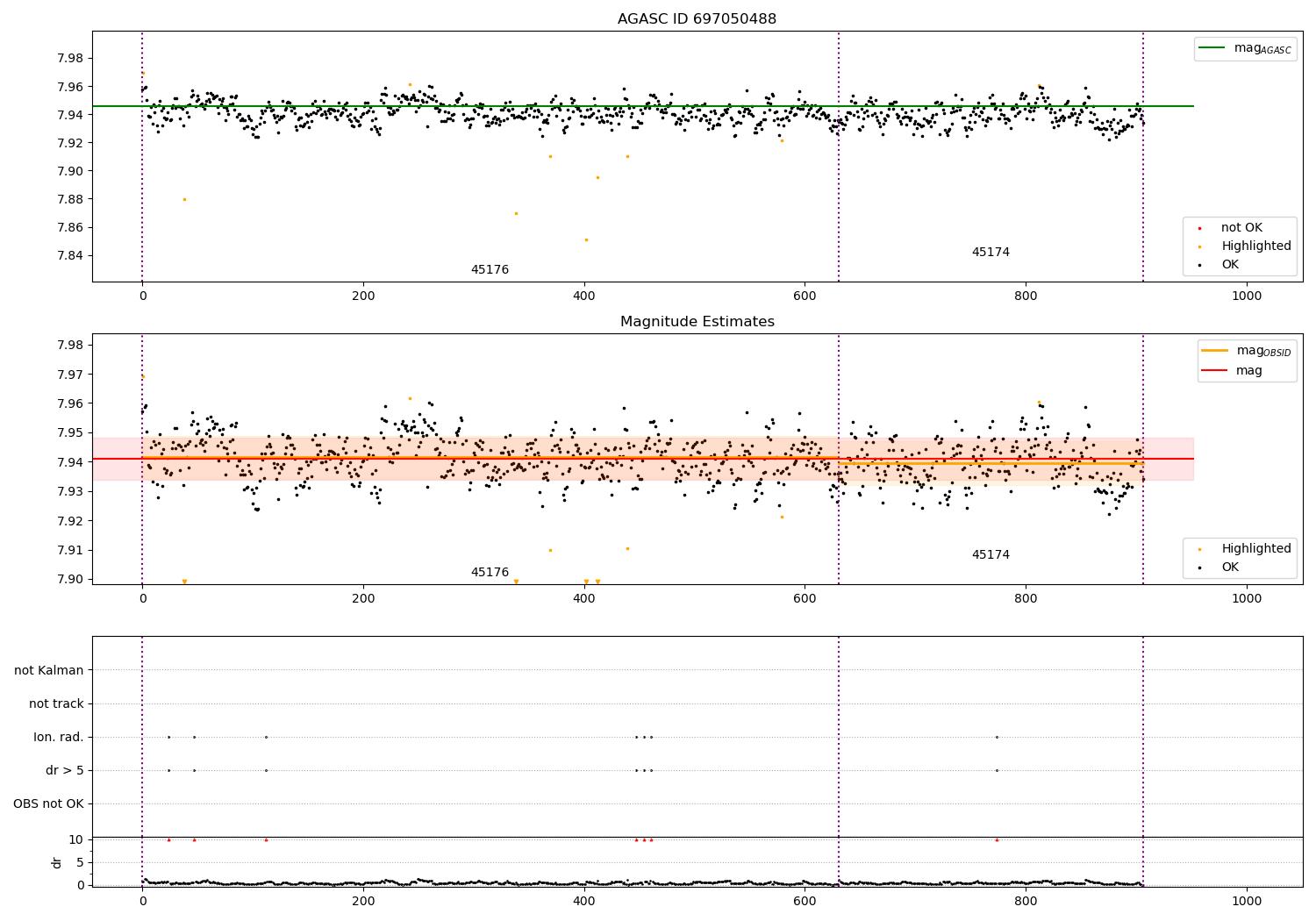Click the 'not OK' legend entry in top plot
1316x921 pixels.
[x=1241, y=228]
